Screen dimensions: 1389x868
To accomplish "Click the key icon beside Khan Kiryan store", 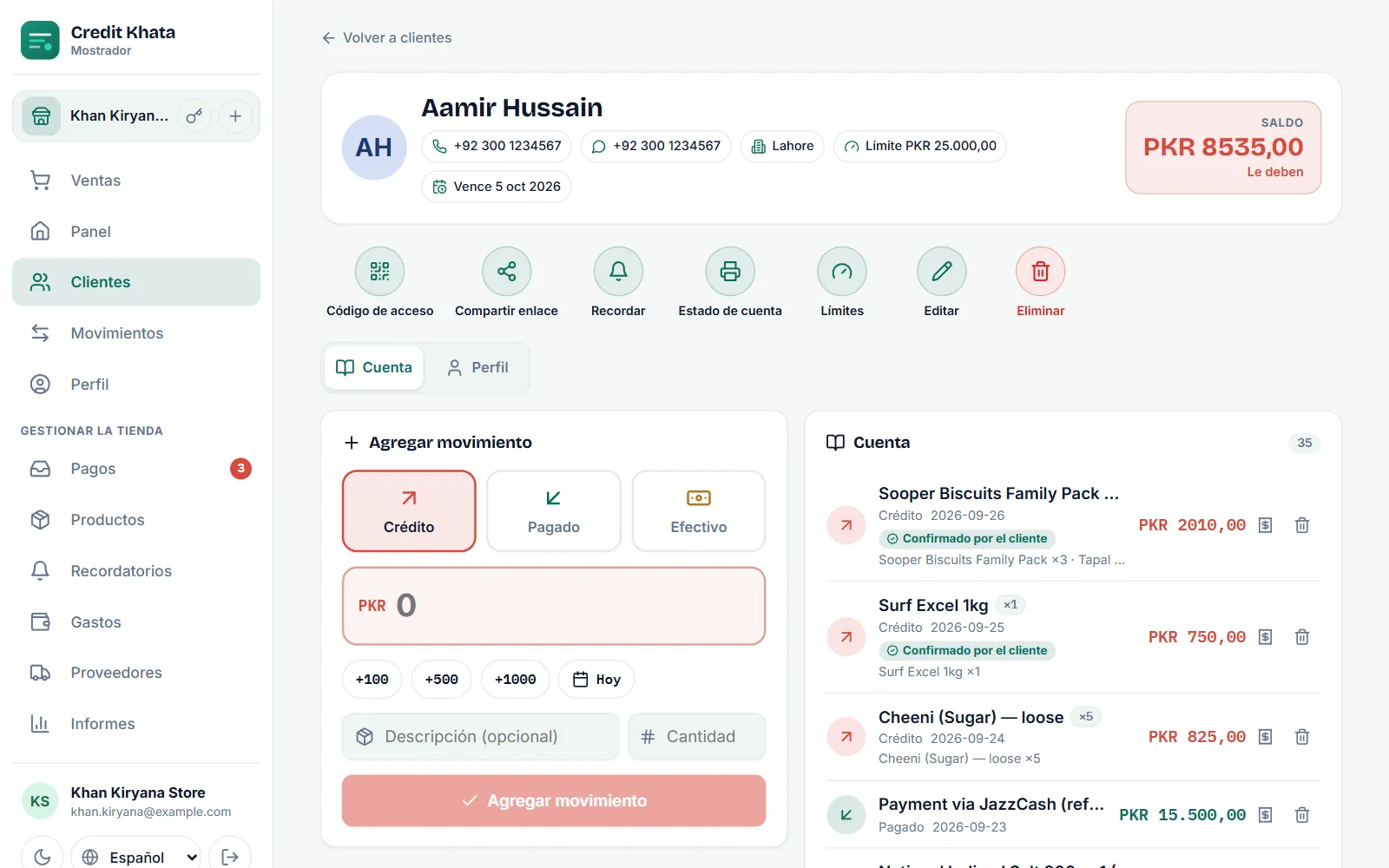I will [194, 116].
